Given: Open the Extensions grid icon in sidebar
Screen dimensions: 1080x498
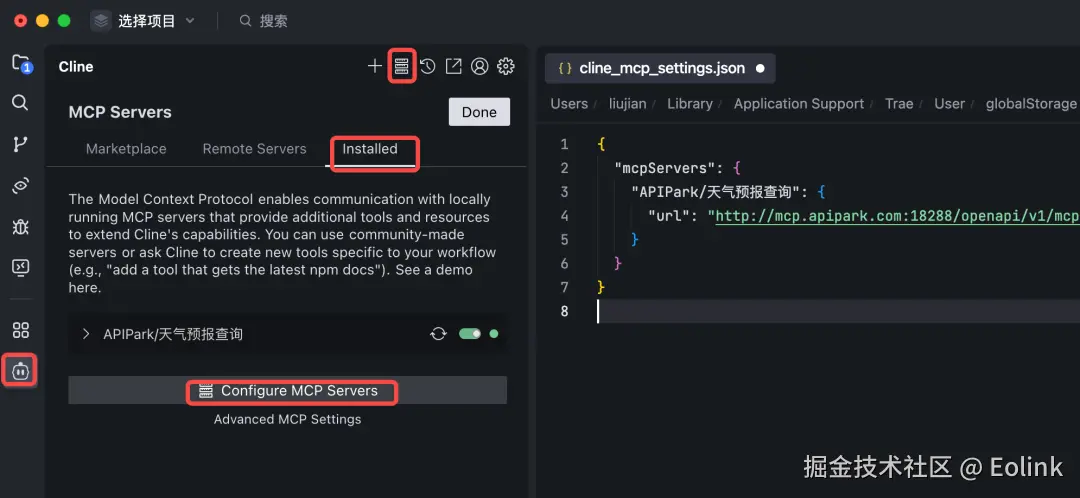Looking at the screenshot, I should [21, 330].
